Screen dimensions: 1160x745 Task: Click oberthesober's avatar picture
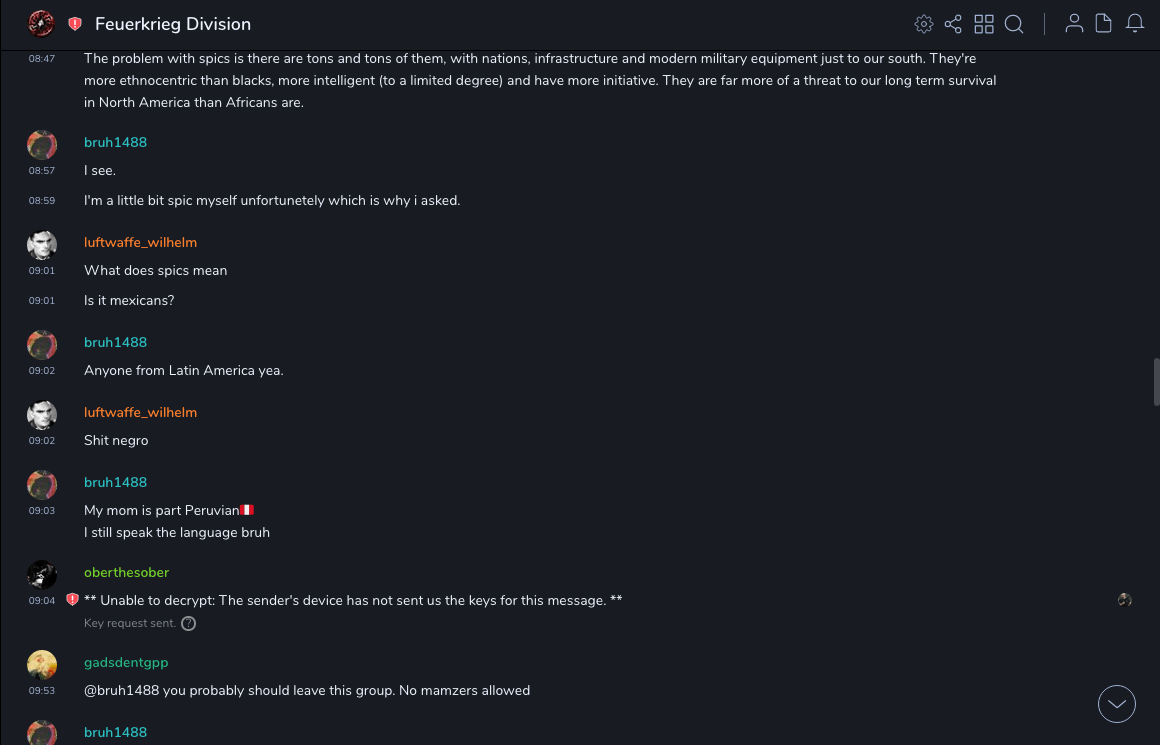coord(42,575)
